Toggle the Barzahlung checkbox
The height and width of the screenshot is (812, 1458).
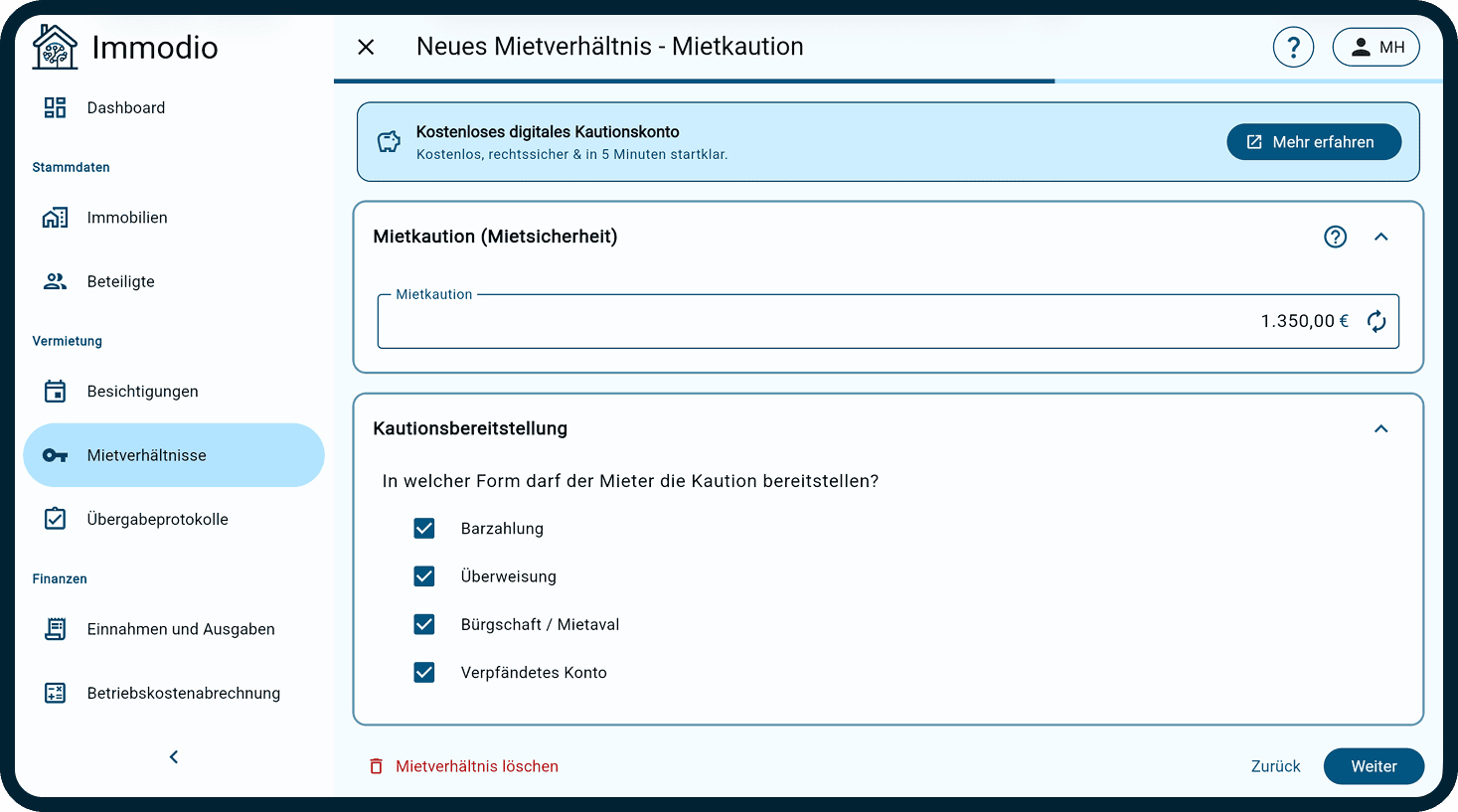pyautogui.click(x=424, y=529)
